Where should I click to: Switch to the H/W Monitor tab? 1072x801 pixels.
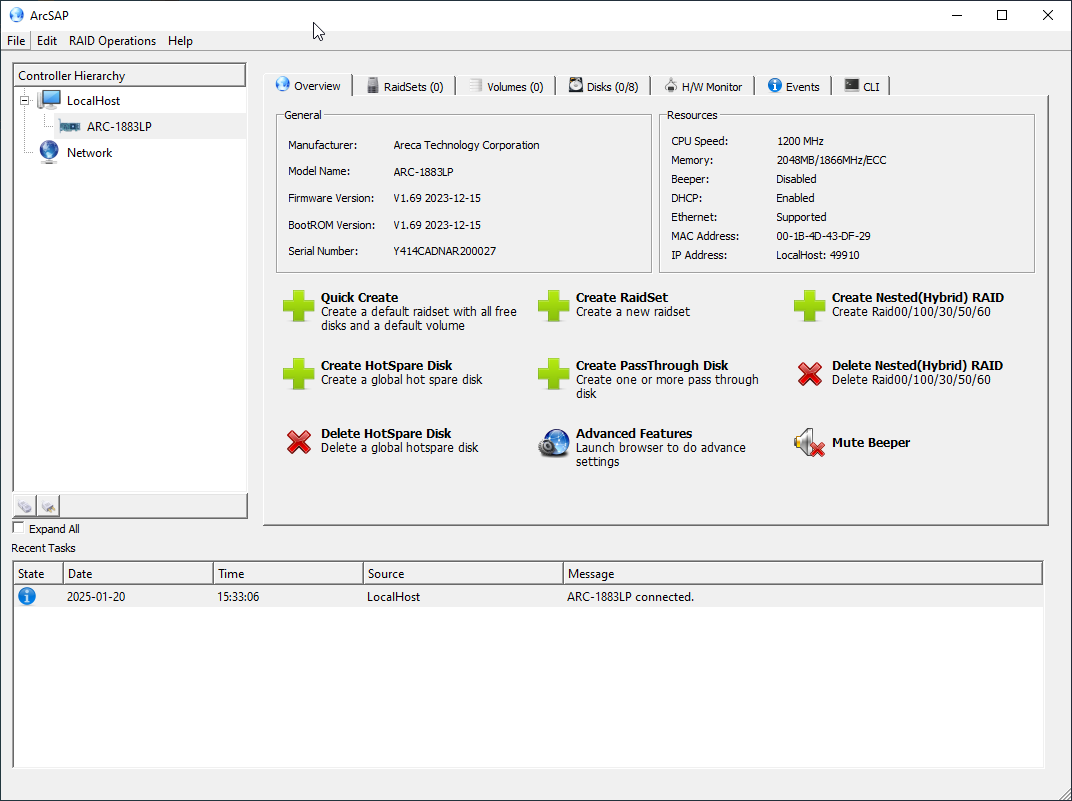(703, 87)
